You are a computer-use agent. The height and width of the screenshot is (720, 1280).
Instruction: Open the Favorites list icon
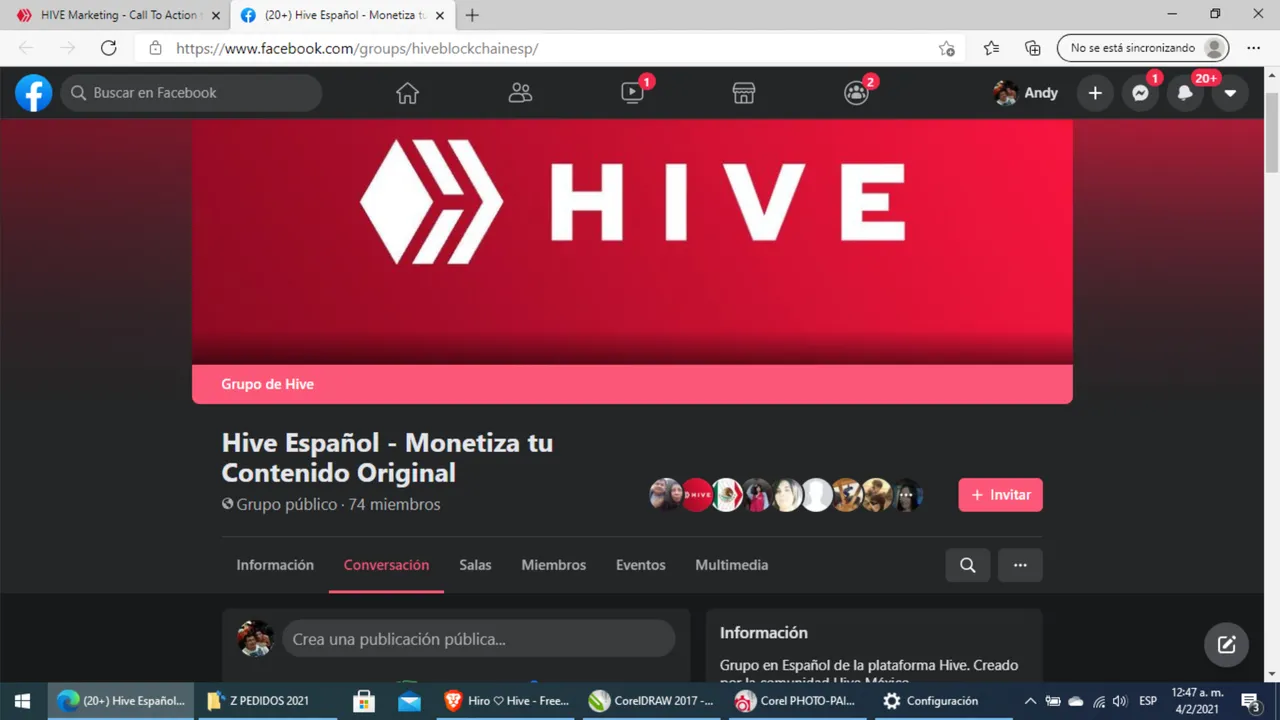tap(991, 48)
